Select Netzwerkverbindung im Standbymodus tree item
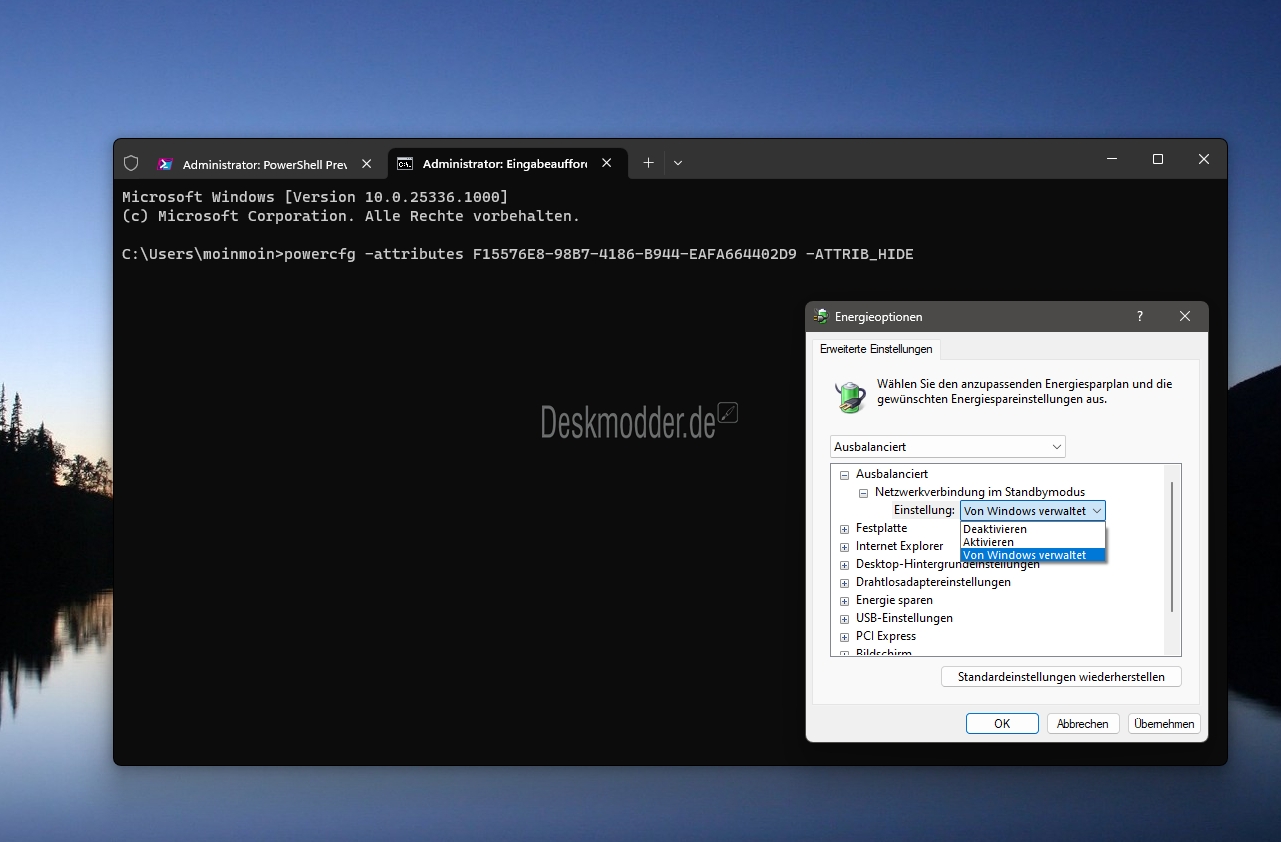Screen dimensions: 1281x842 [980, 492]
